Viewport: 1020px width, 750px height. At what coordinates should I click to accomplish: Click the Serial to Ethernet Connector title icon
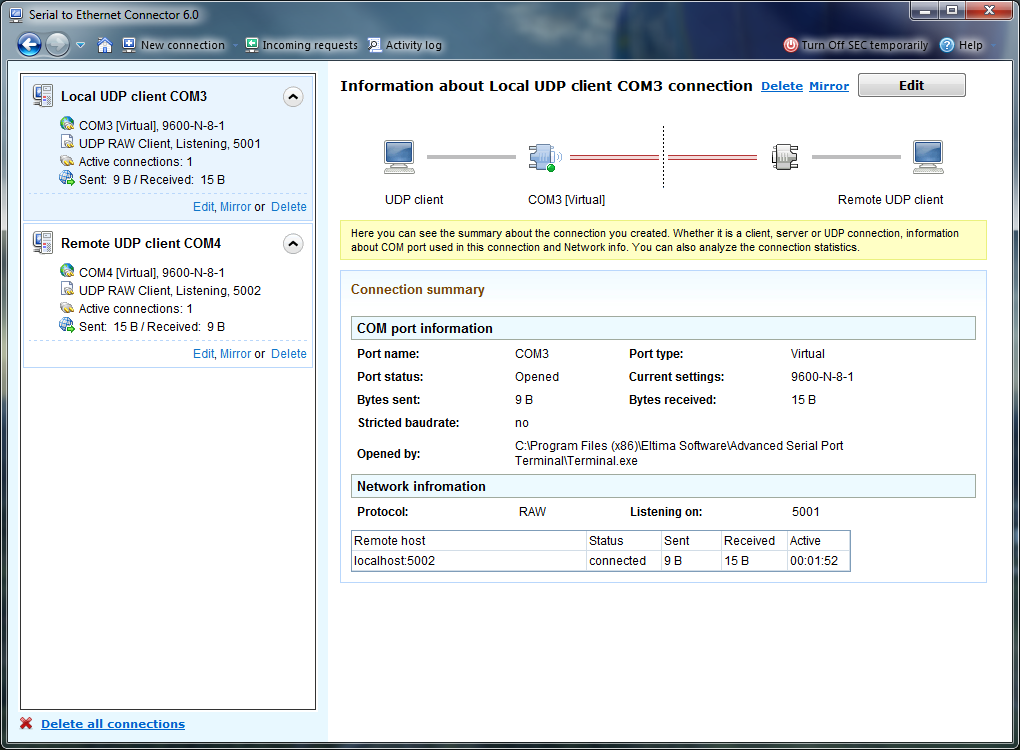[x=16, y=14]
